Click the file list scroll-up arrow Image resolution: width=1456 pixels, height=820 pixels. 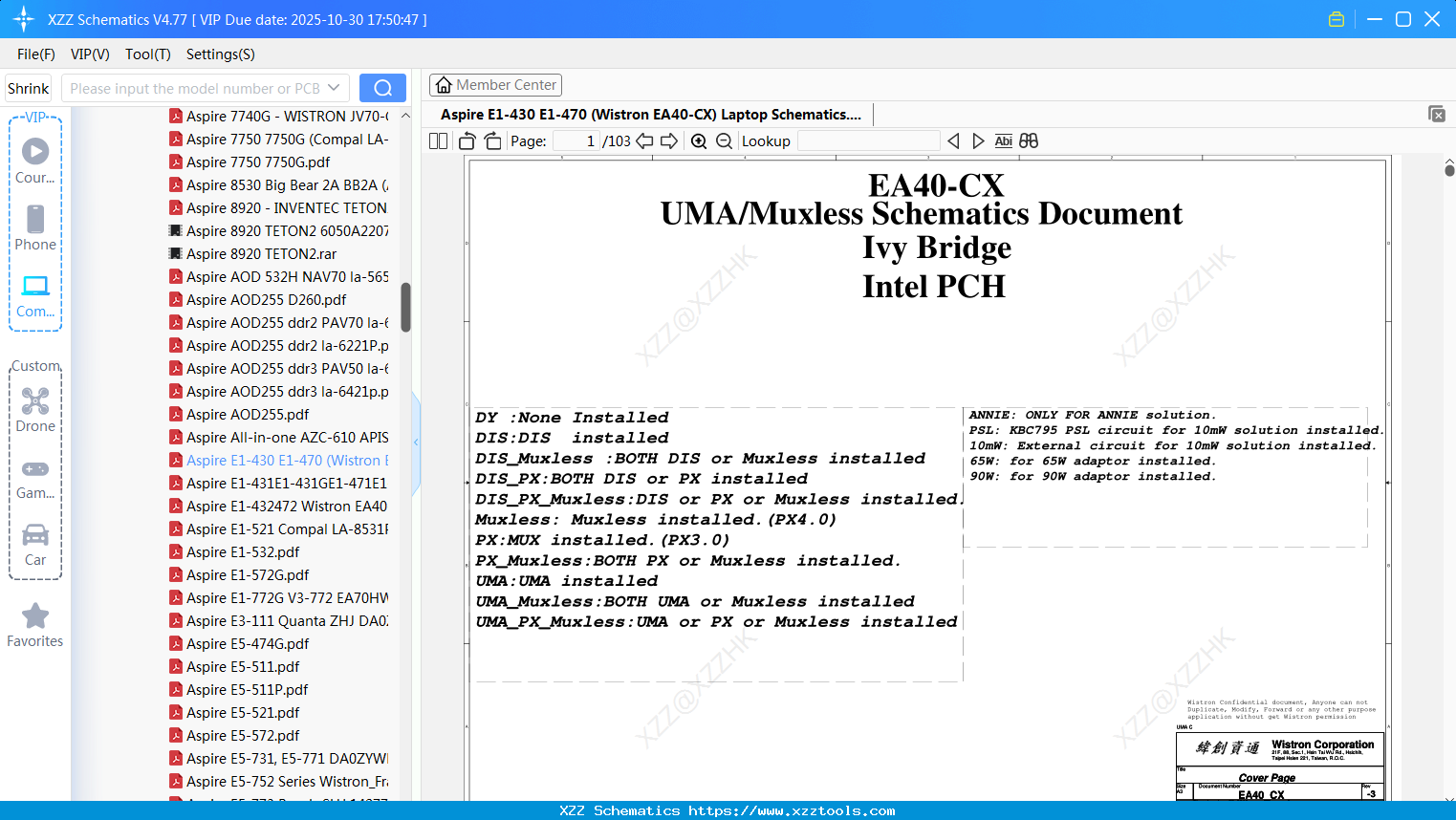405,116
